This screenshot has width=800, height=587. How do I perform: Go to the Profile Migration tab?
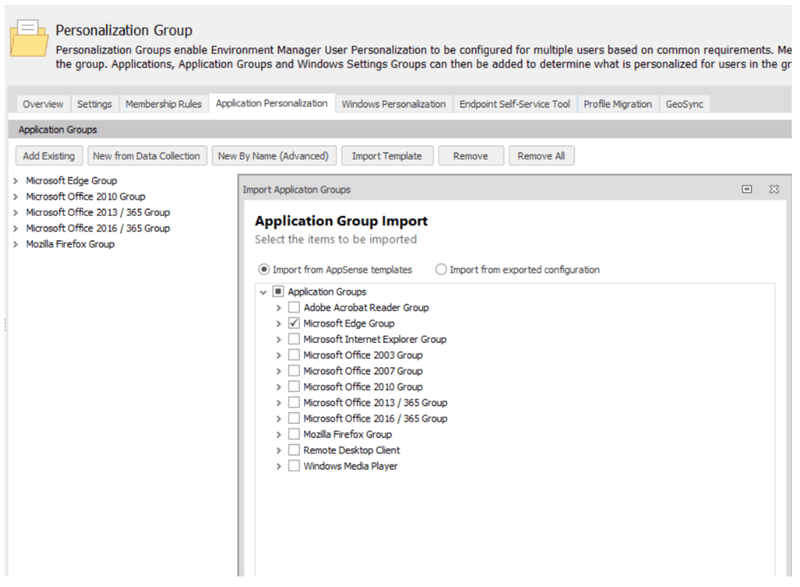pos(618,104)
